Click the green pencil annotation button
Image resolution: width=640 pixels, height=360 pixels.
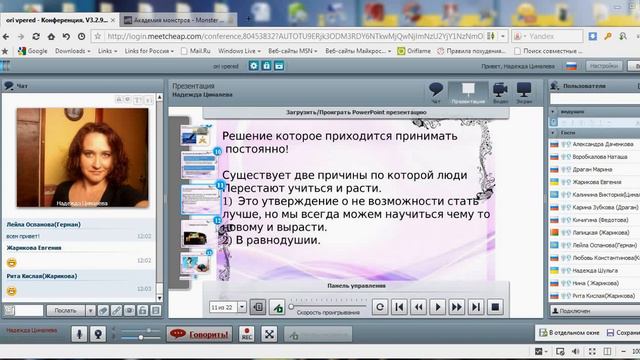(277, 307)
